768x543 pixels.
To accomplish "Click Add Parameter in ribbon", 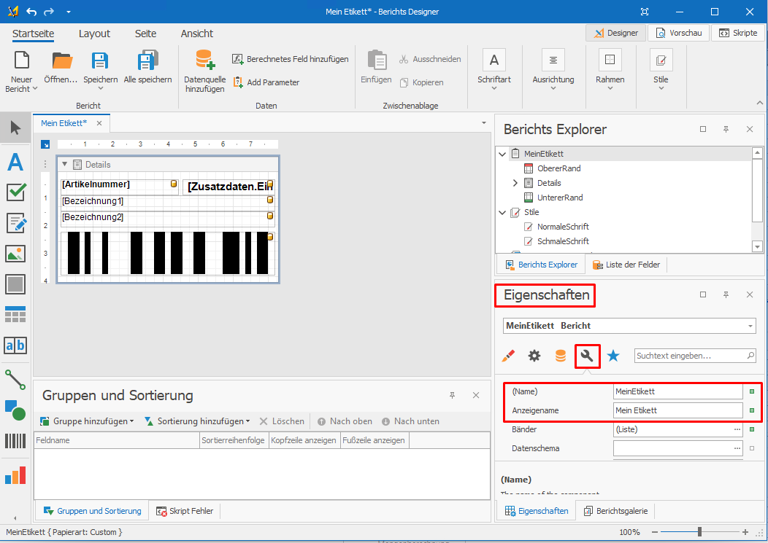I will pyautogui.click(x=266, y=82).
